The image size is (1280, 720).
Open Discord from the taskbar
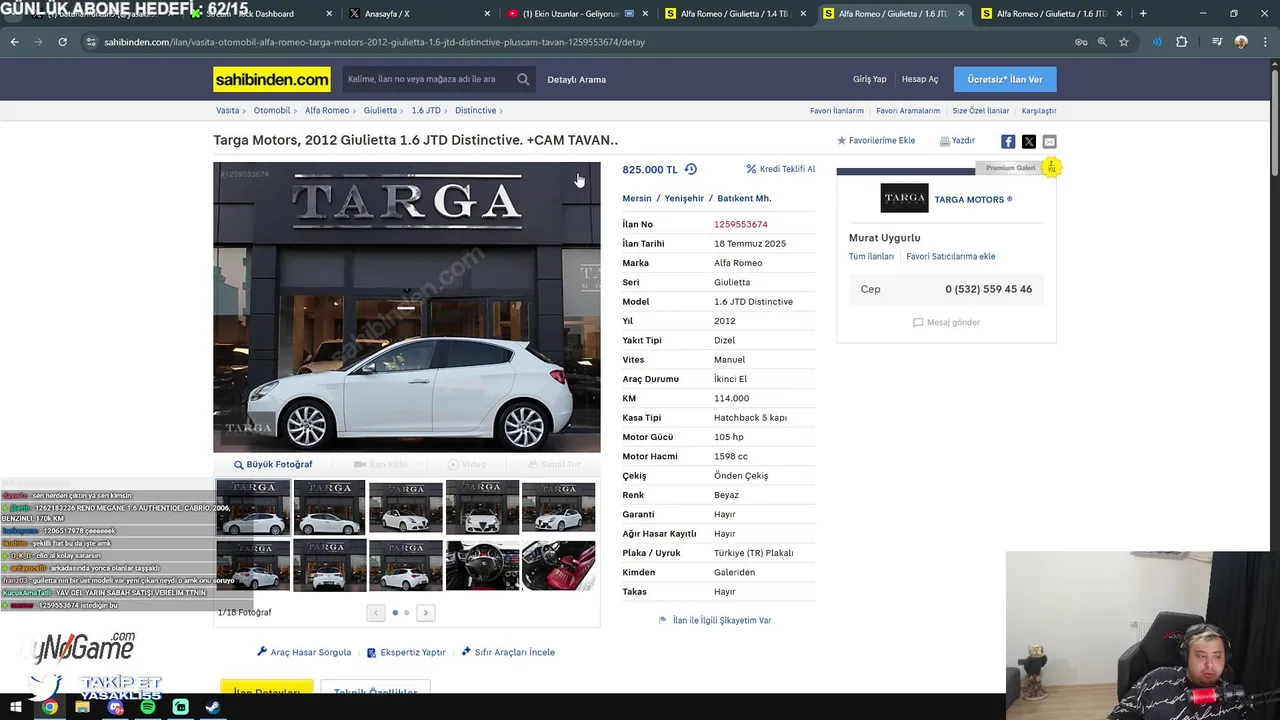click(115, 707)
